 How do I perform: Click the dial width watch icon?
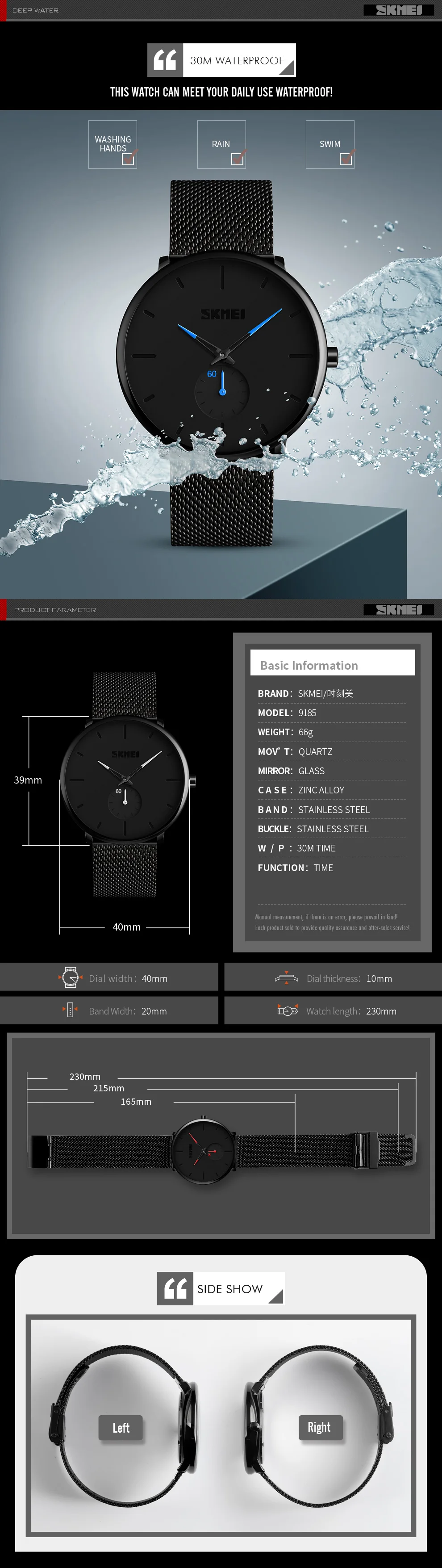[71, 977]
